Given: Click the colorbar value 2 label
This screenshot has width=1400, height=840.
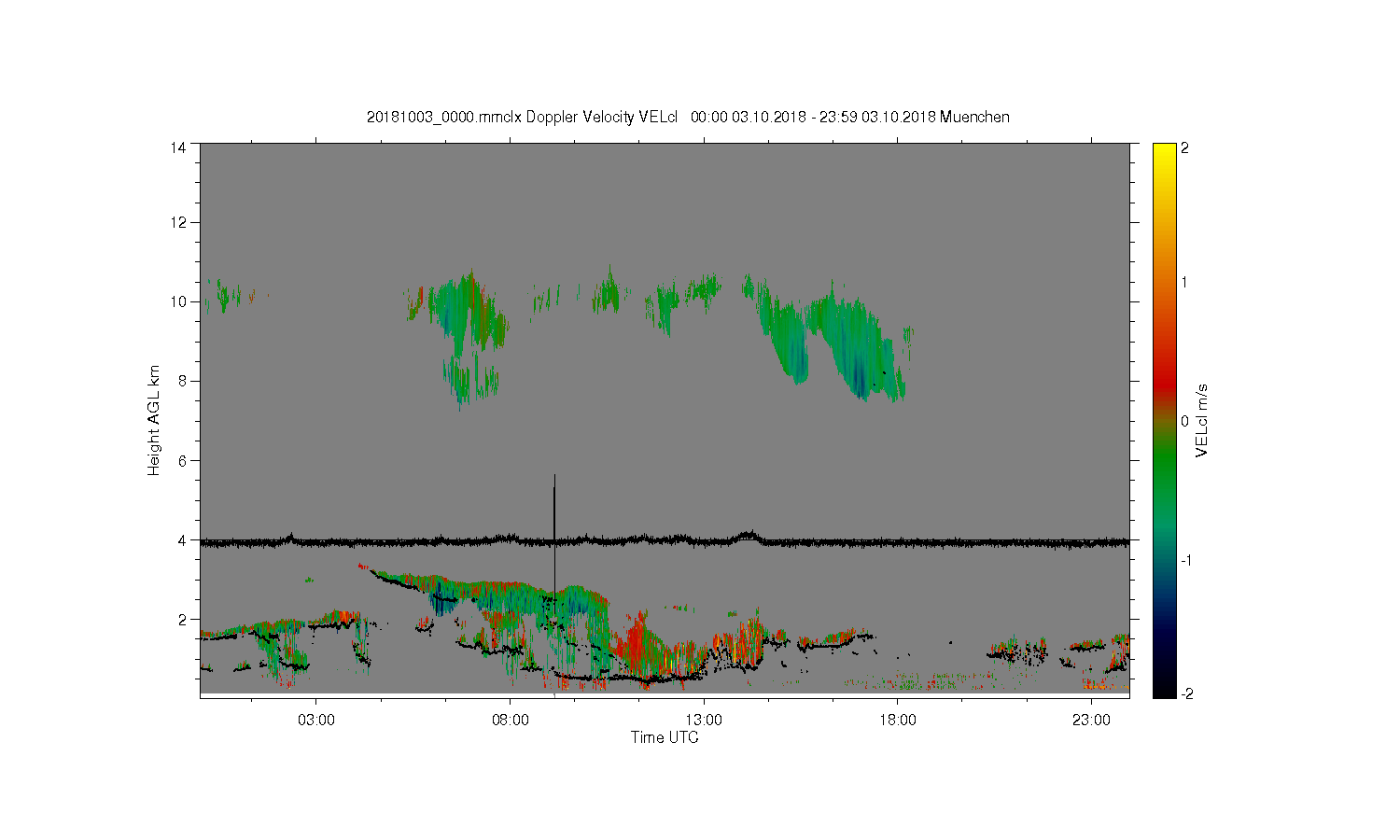Looking at the screenshot, I should point(1185,147).
